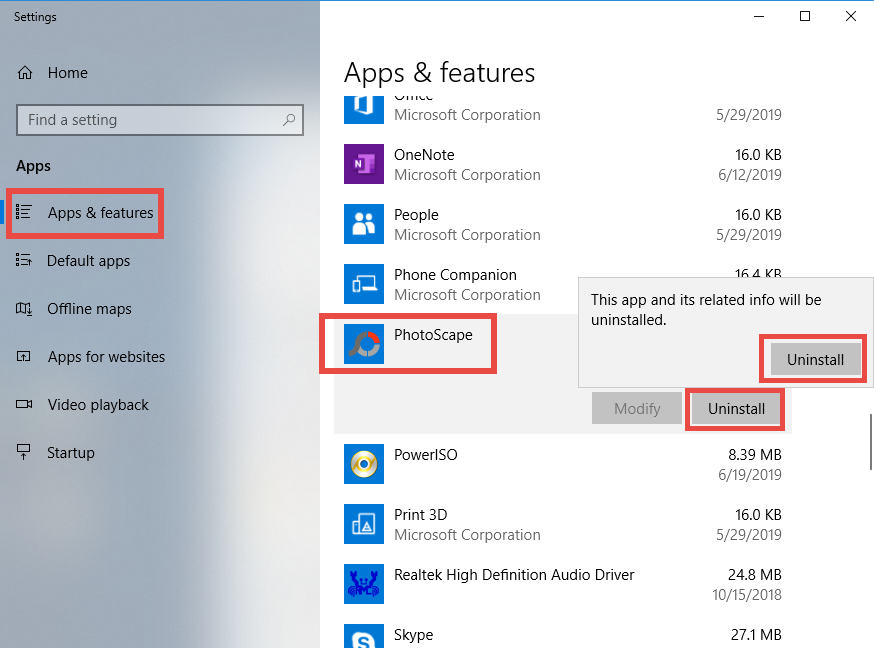Click the search magnifier in Find a setting
This screenshot has width=874, height=648.
(289, 120)
